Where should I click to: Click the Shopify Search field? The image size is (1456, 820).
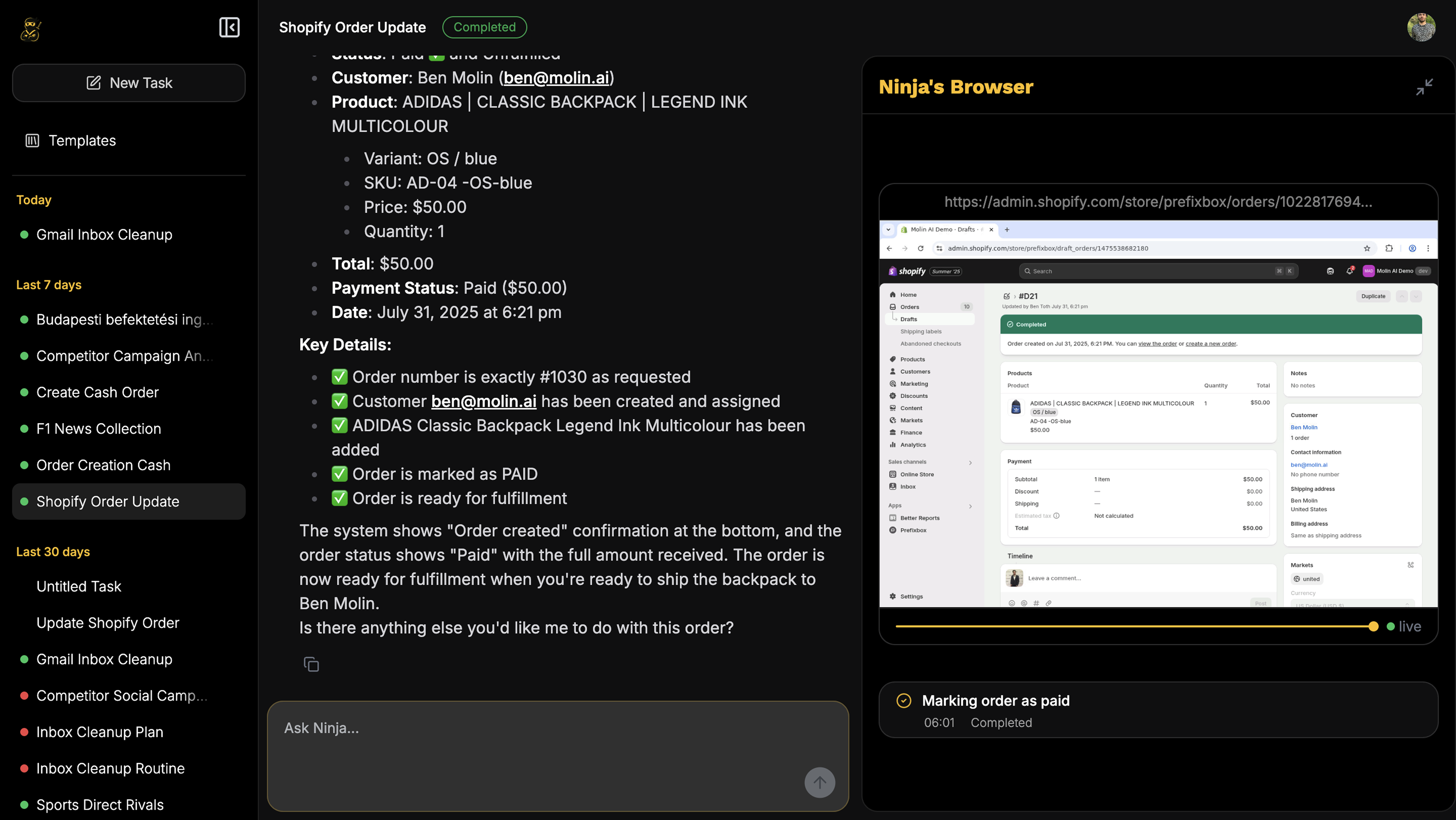coord(1158,271)
